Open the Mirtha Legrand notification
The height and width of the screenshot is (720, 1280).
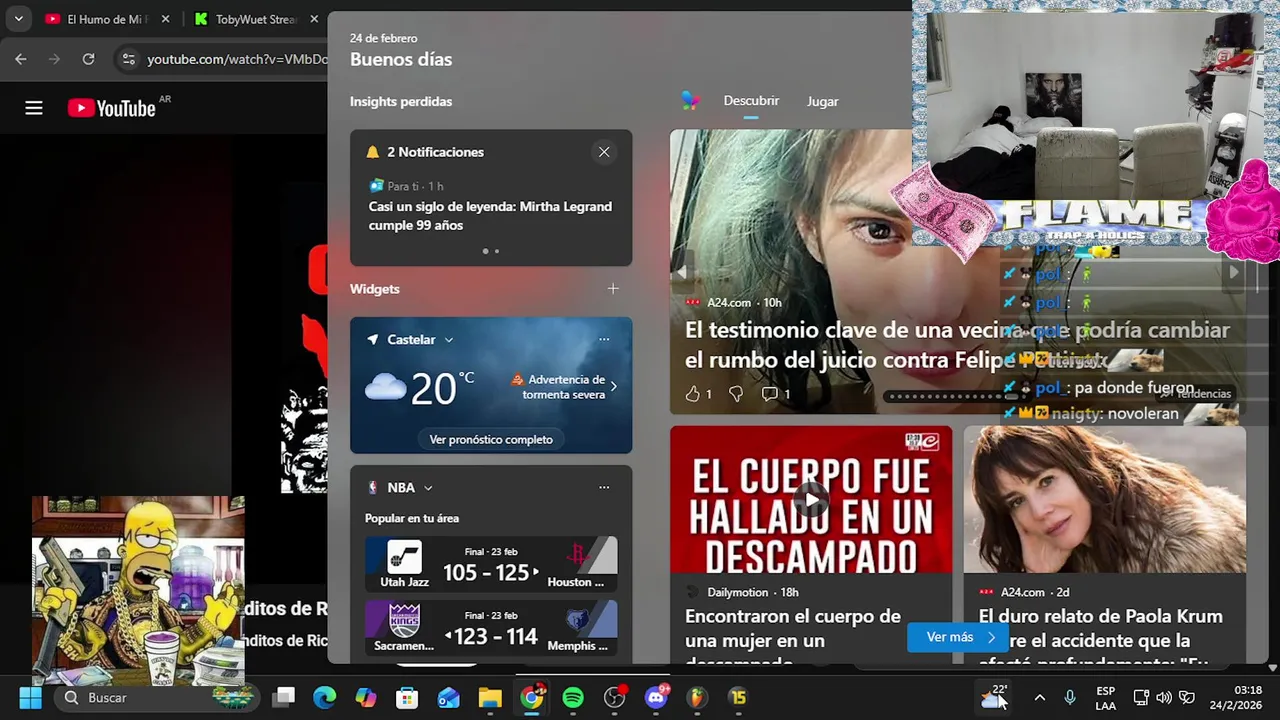490,216
